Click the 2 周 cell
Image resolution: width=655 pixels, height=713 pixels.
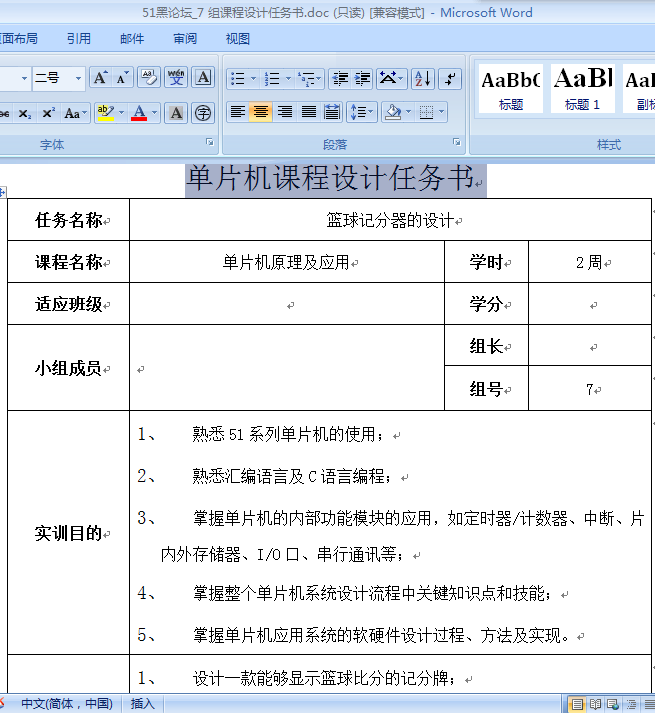(x=589, y=262)
